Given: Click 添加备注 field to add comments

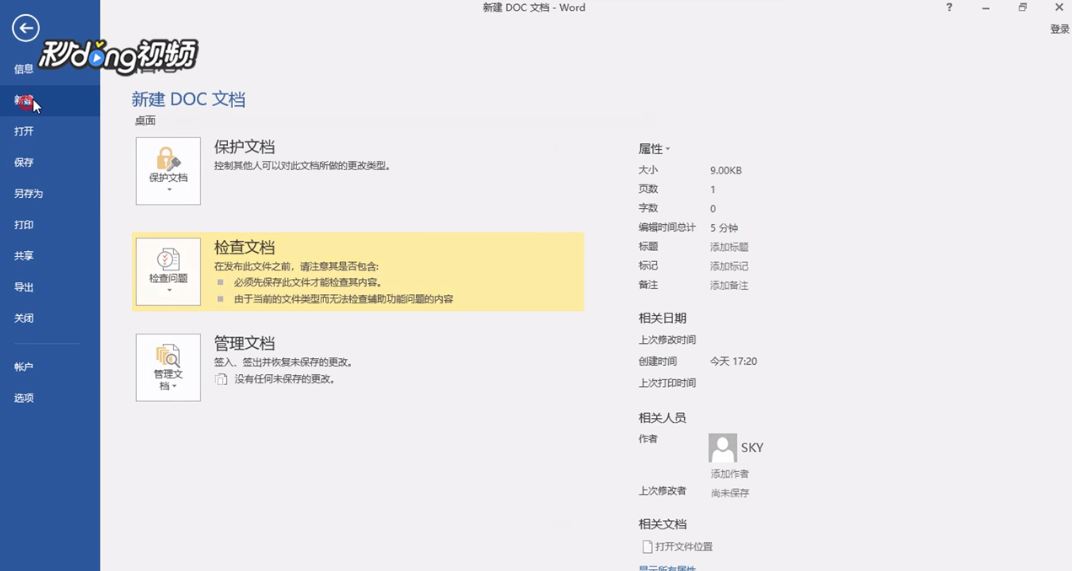Looking at the screenshot, I should click(729, 285).
